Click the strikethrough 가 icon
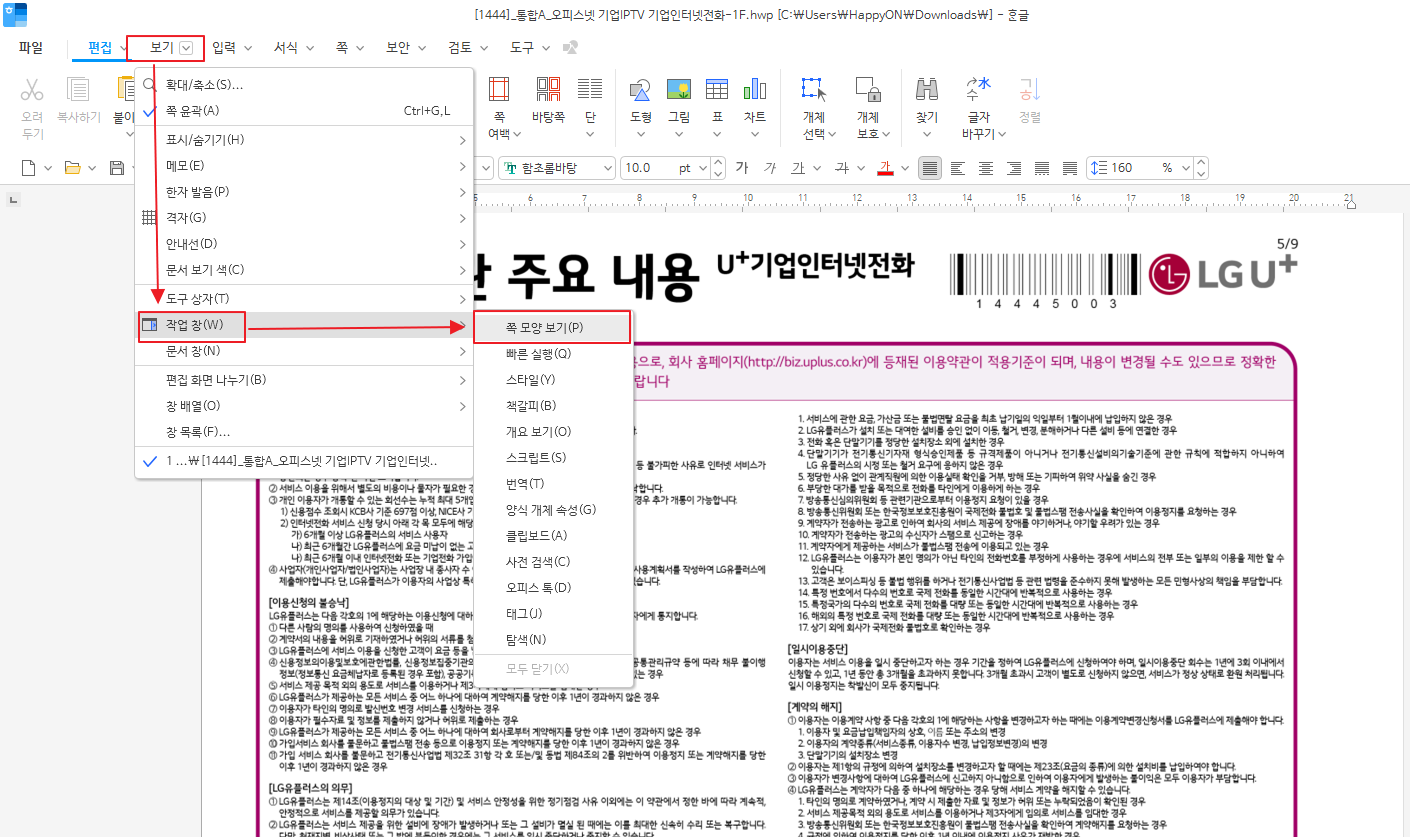This screenshot has width=1410, height=837. tap(841, 168)
